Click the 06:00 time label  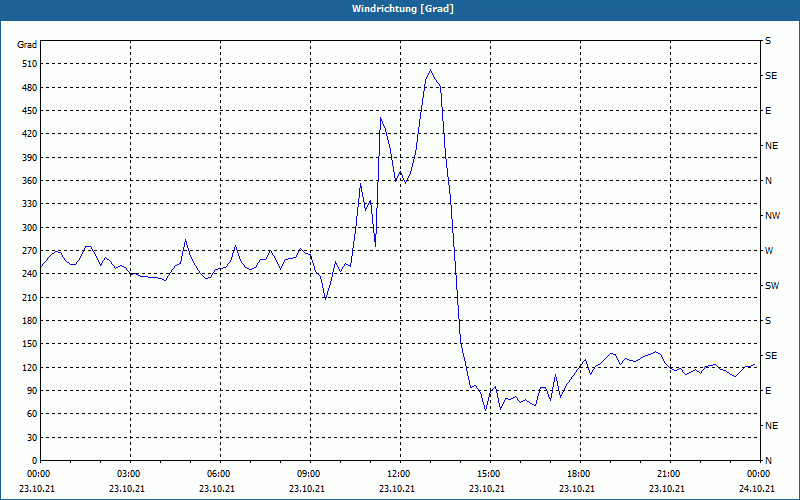(x=220, y=473)
